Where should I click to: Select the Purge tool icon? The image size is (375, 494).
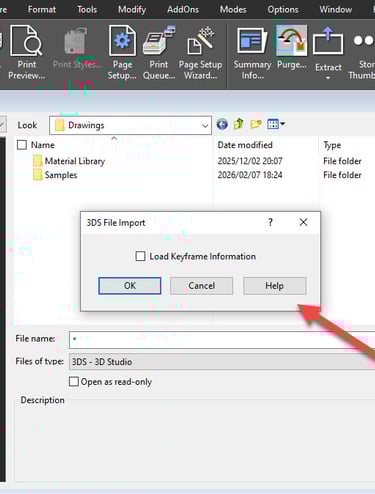[291, 41]
